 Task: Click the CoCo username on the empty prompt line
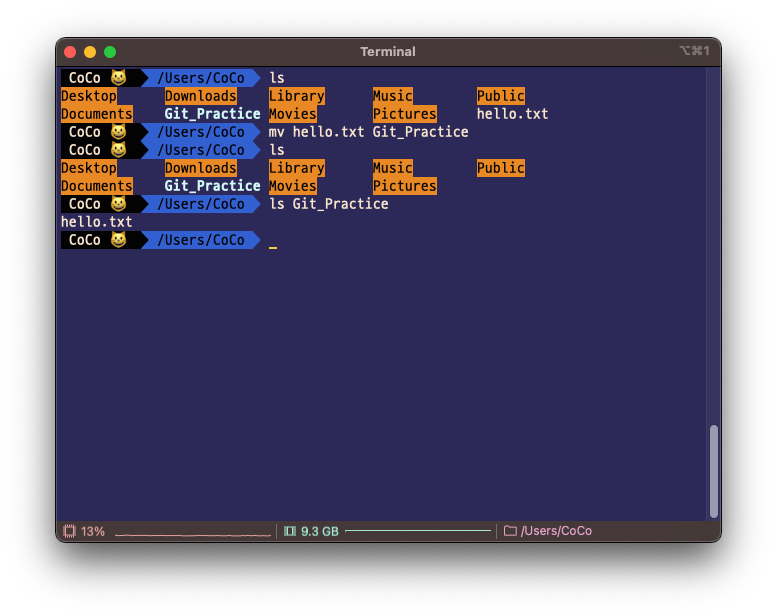tap(85, 240)
